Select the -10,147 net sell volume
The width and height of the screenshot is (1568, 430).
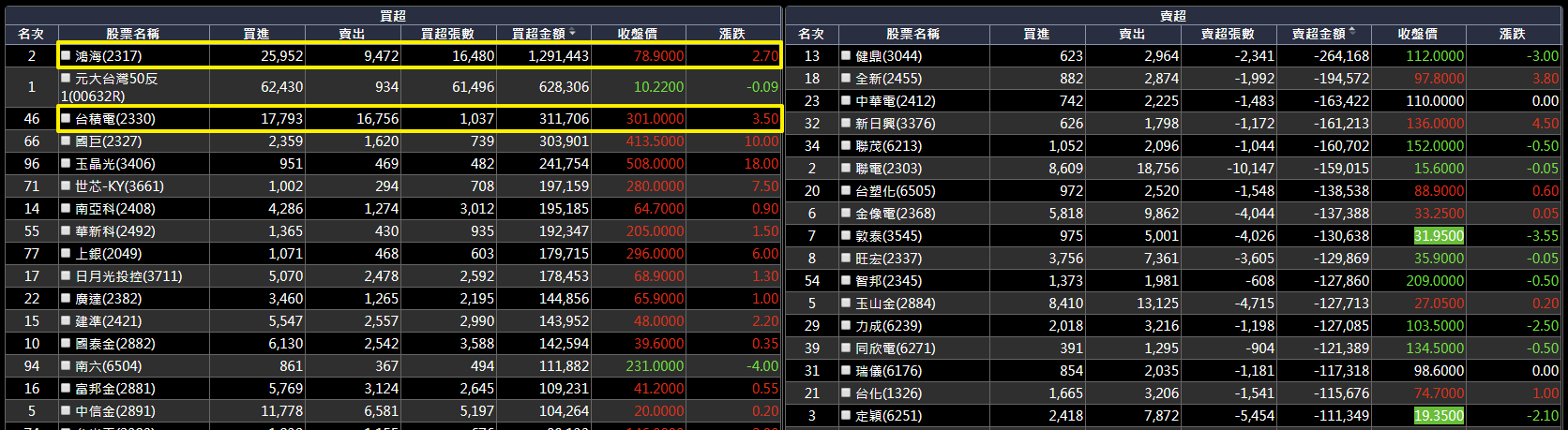point(1250,169)
